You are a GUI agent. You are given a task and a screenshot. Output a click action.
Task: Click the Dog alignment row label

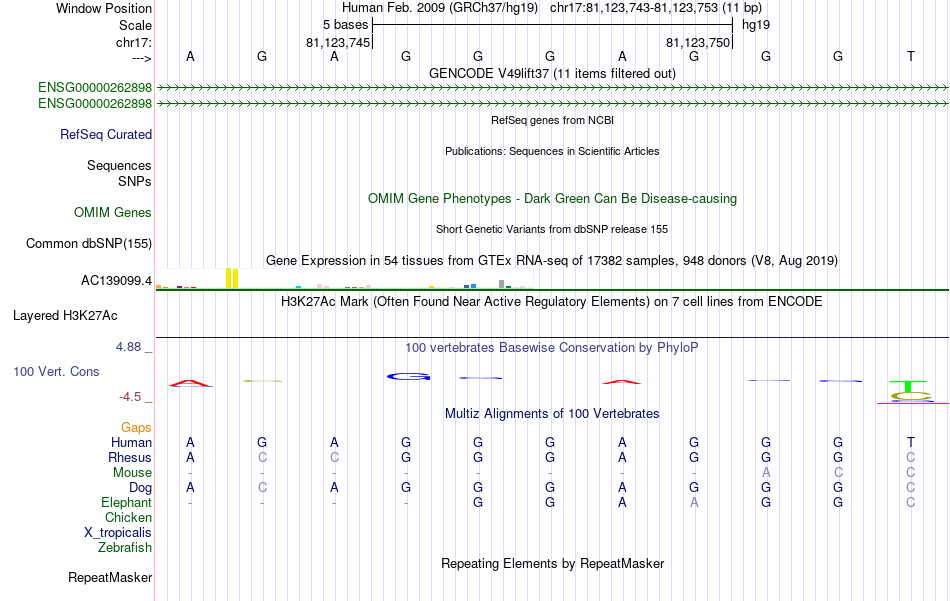[140, 488]
